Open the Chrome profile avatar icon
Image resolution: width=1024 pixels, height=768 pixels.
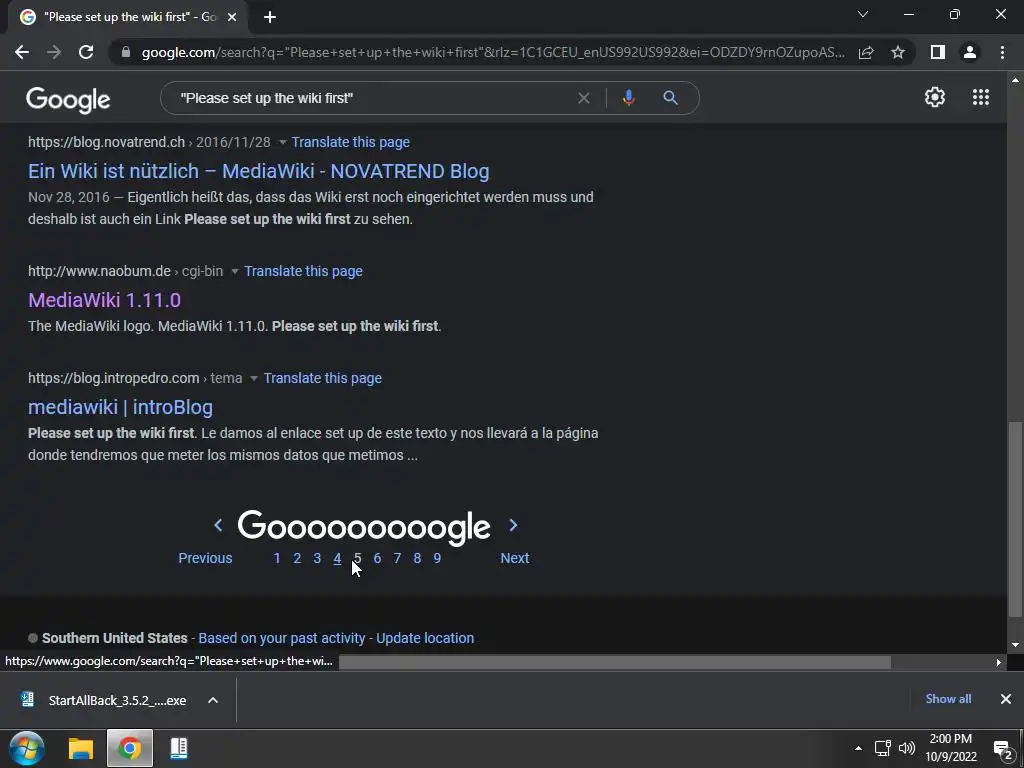coord(970,52)
